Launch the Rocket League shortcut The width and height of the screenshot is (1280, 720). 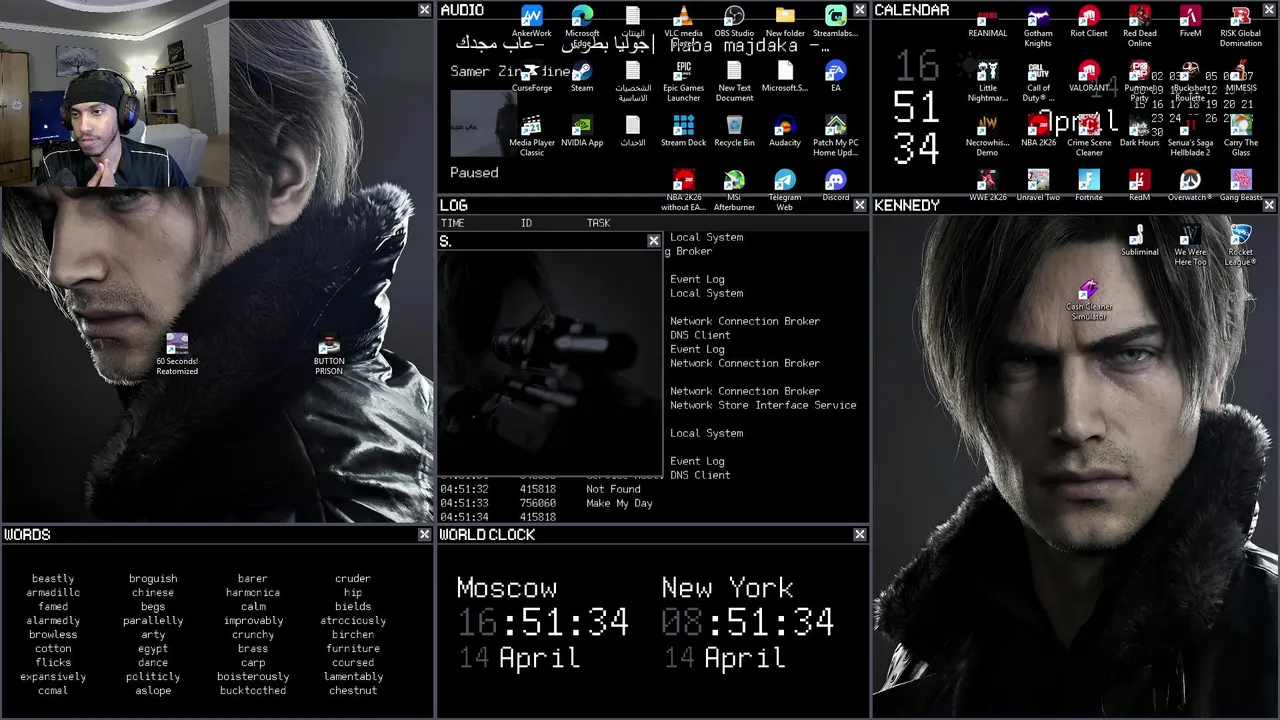click(x=1241, y=245)
